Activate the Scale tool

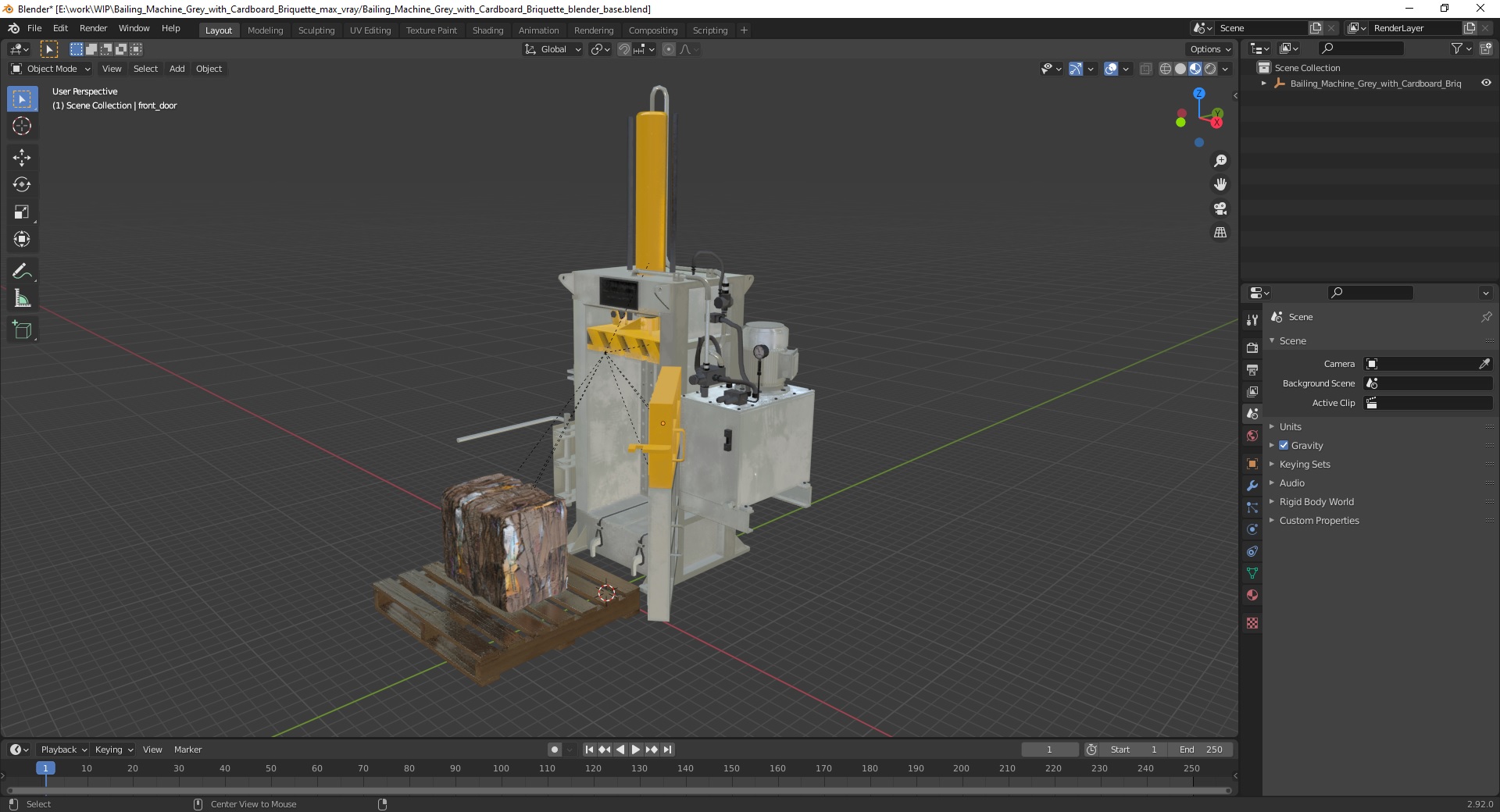[x=22, y=212]
